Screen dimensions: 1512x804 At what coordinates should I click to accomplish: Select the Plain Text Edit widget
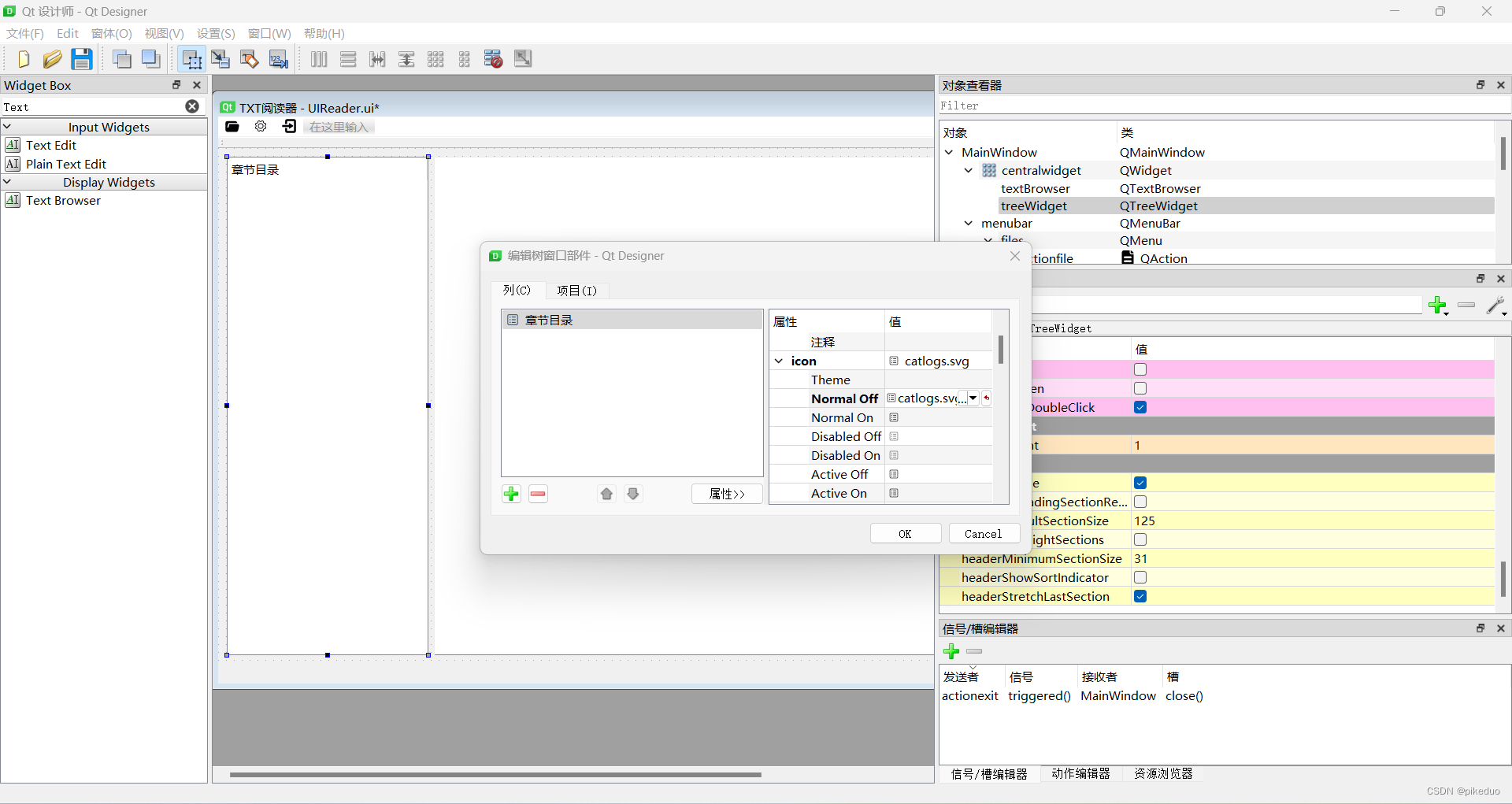(66, 164)
